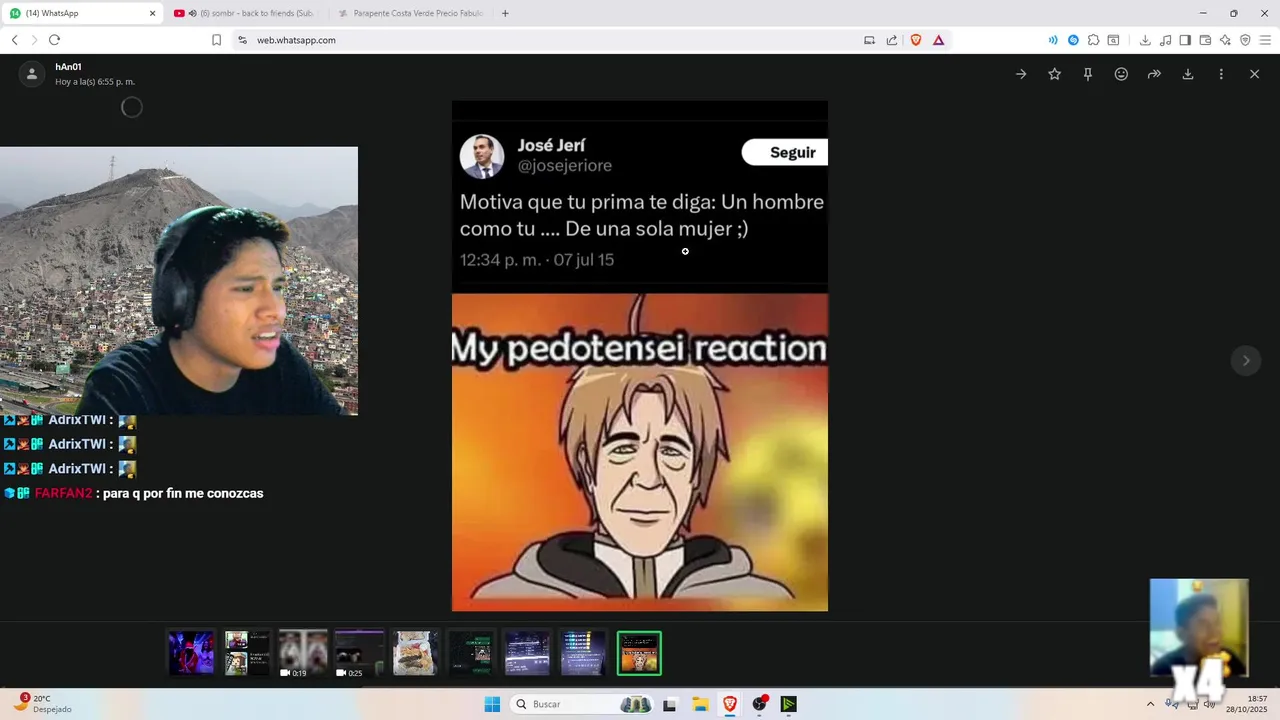The height and width of the screenshot is (720, 1280).
Task: Open the viewer's three-dot menu
Action: 1221,74
